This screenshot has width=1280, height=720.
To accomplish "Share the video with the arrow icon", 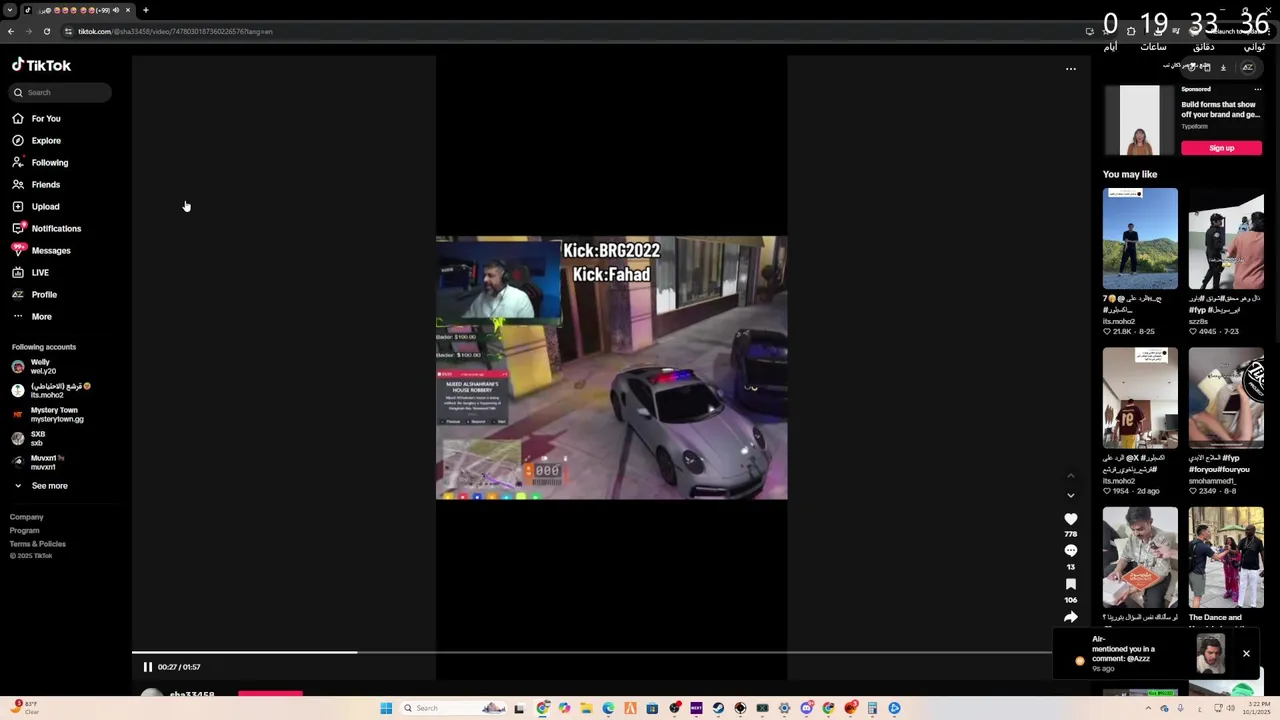I will pyautogui.click(x=1071, y=617).
